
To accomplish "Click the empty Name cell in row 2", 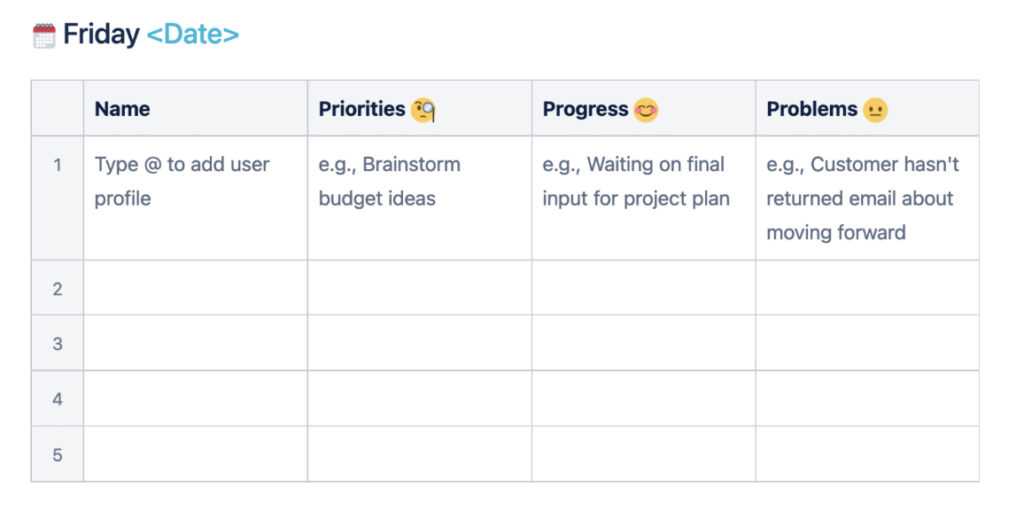I will (x=195, y=288).
